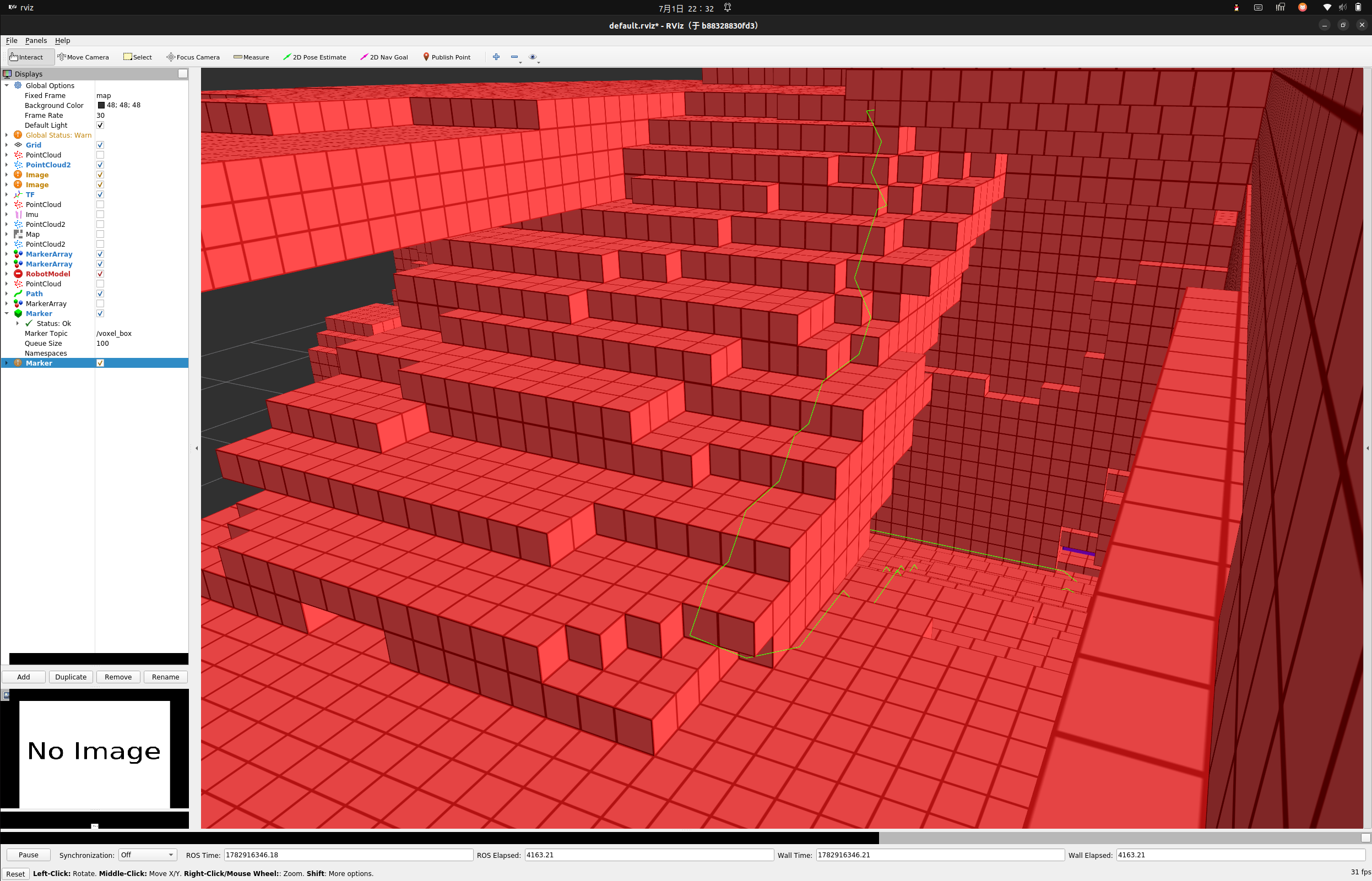The height and width of the screenshot is (881, 1372).
Task: Open the Wi-Fi network indicator
Action: [1327, 8]
